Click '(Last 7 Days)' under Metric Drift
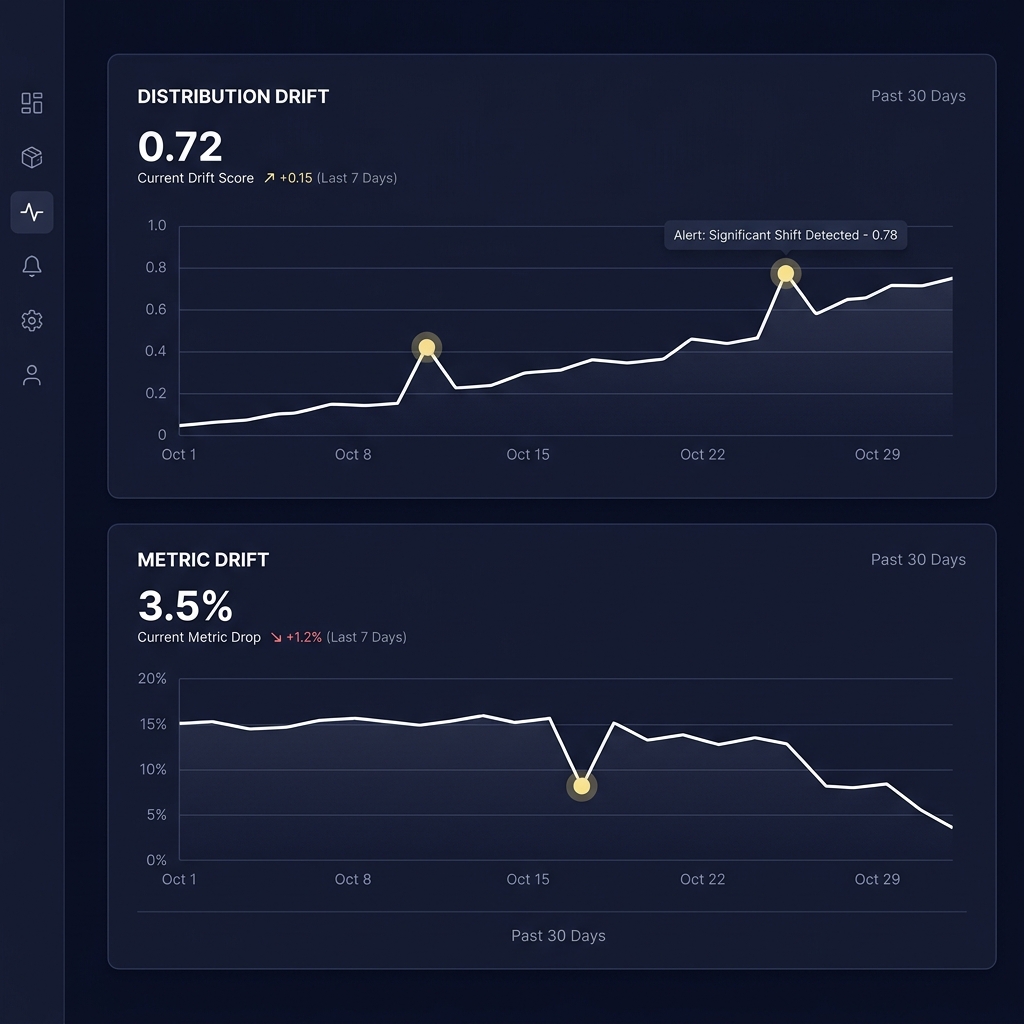 point(366,637)
